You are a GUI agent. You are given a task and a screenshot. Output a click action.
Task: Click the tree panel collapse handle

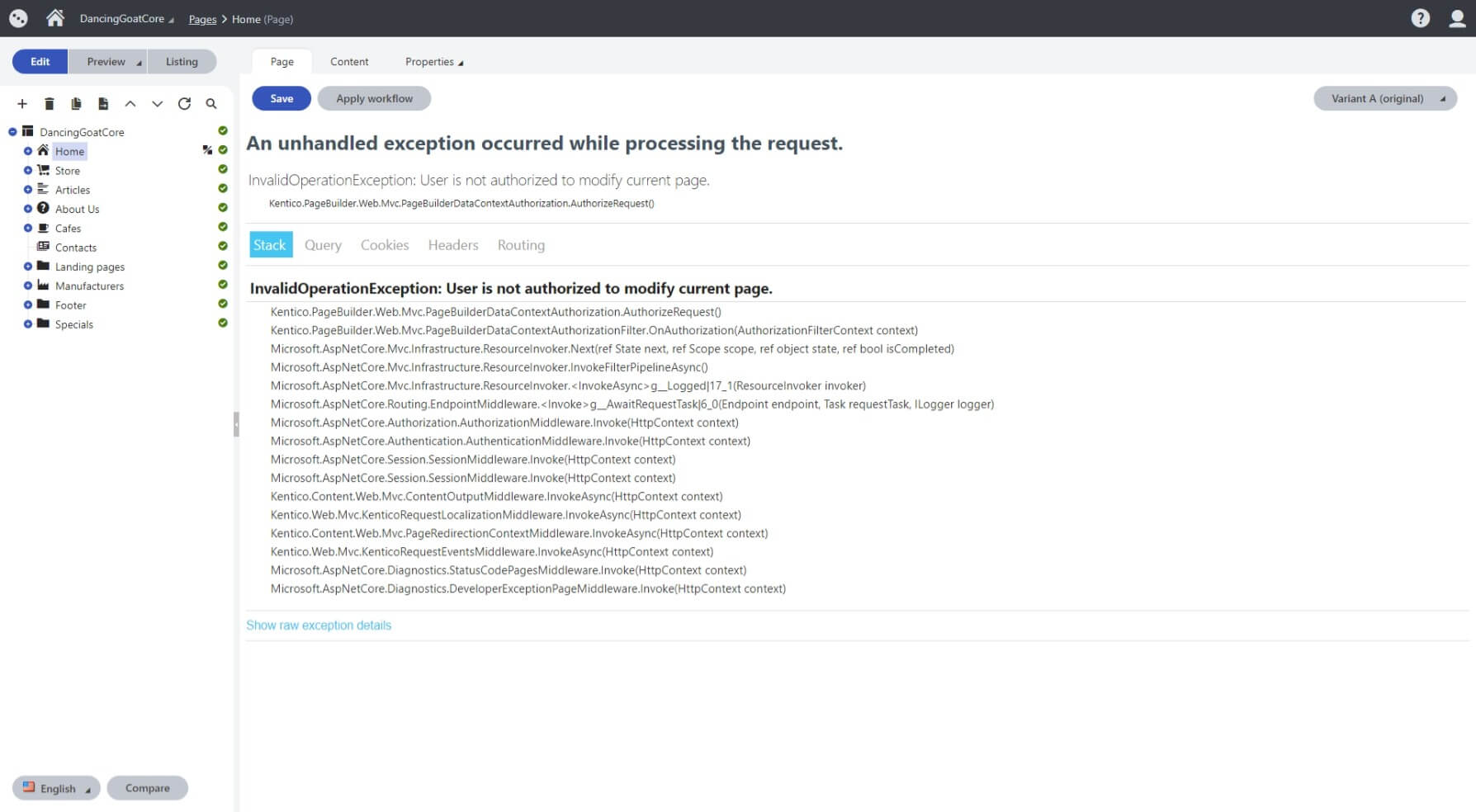(x=236, y=424)
